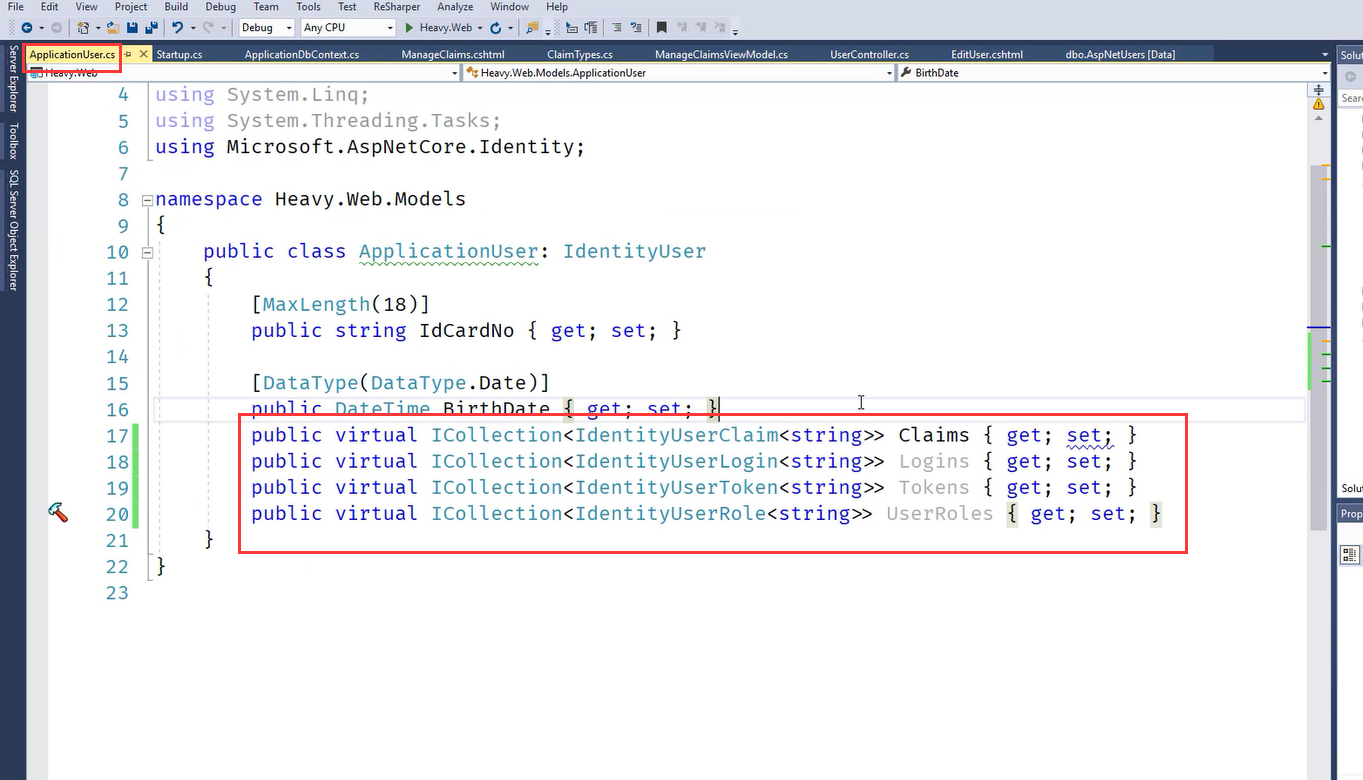
Task: Switch to the dbo.AspNetUsers [Data] tab
Action: [x=1120, y=55]
